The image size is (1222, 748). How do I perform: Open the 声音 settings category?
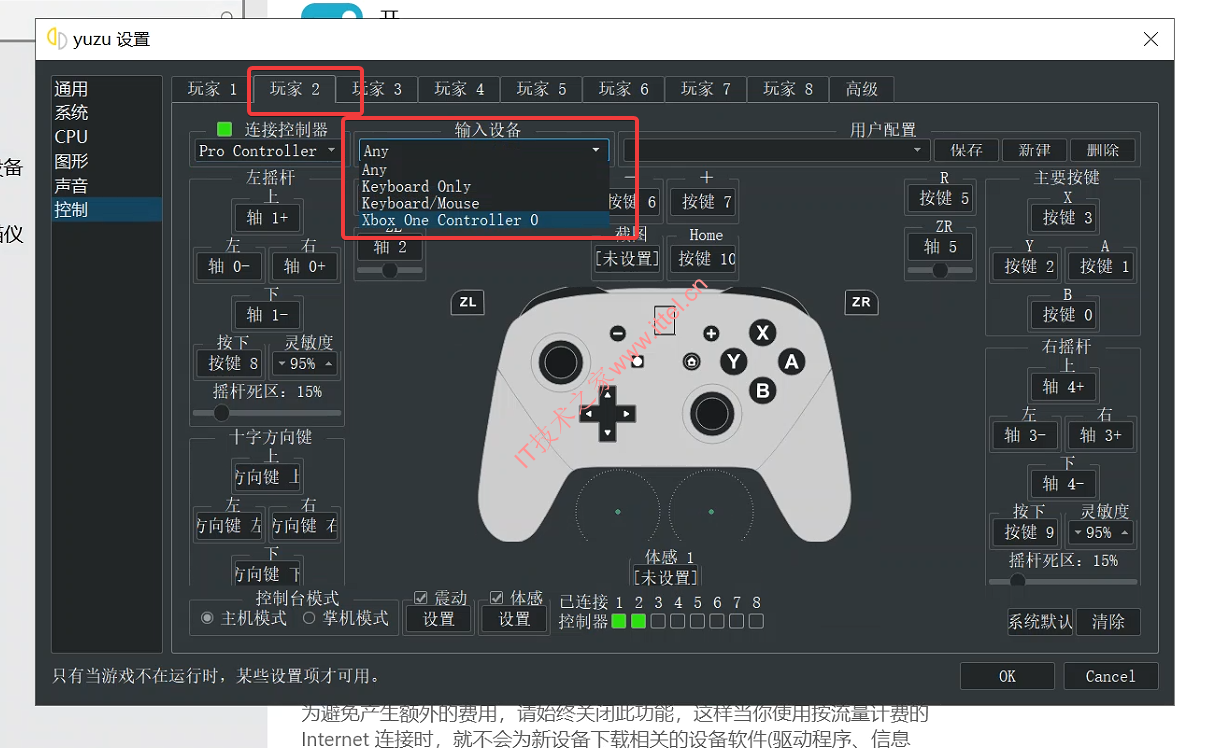coord(106,185)
